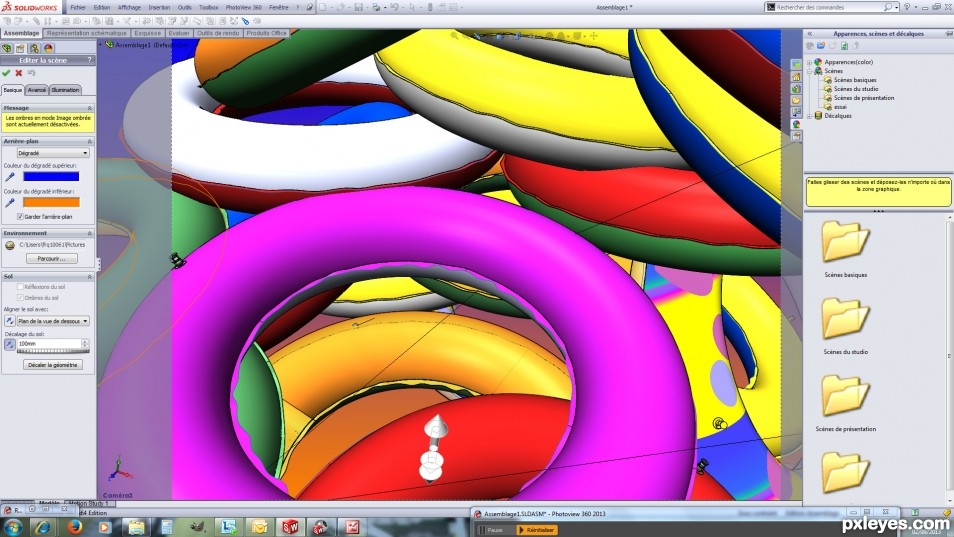Open the Fichier menu
The height and width of the screenshot is (537, 954).
click(x=78, y=7)
